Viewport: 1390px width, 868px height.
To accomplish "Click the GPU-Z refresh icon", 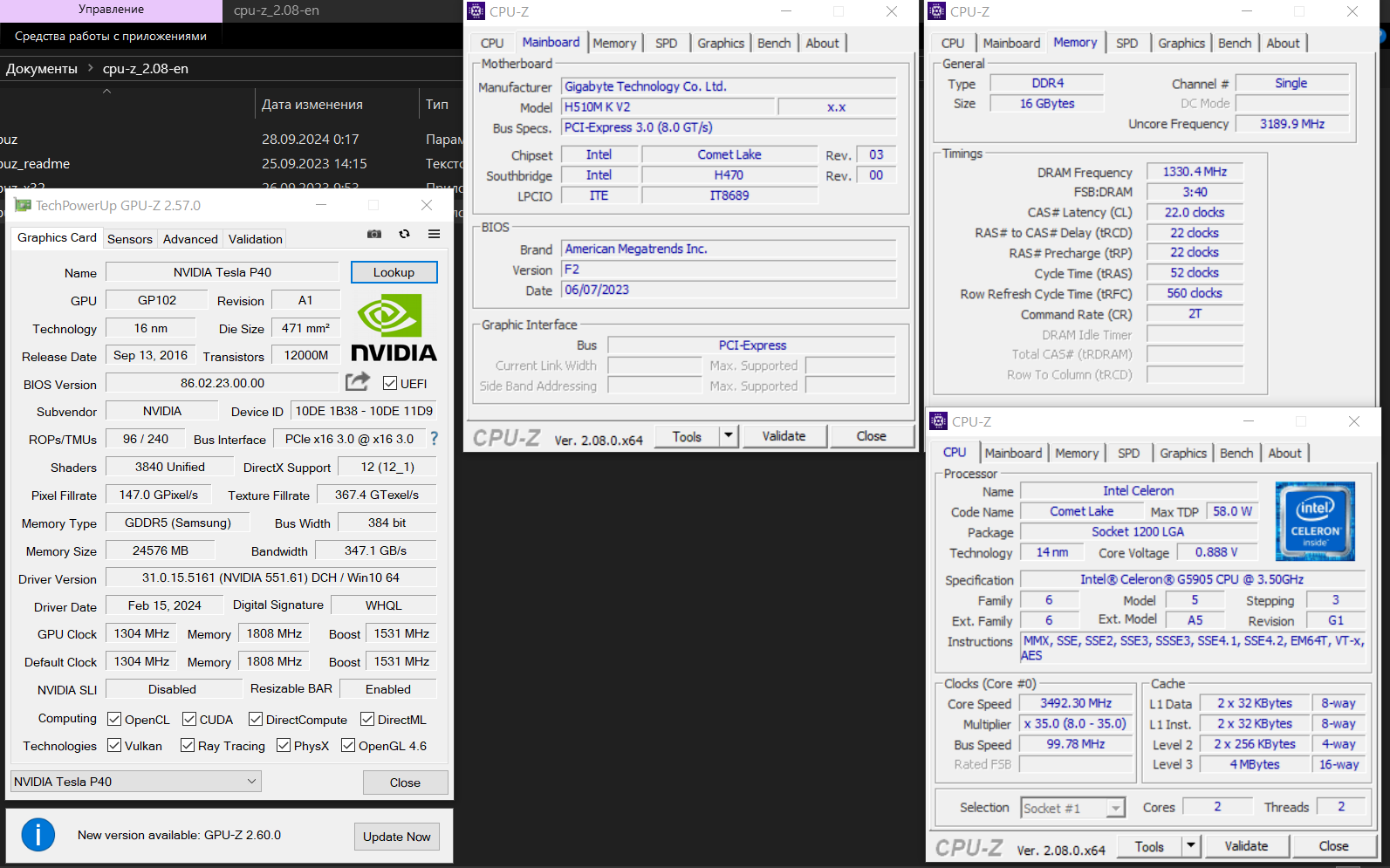I will pyautogui.click(x=404, y=234).
